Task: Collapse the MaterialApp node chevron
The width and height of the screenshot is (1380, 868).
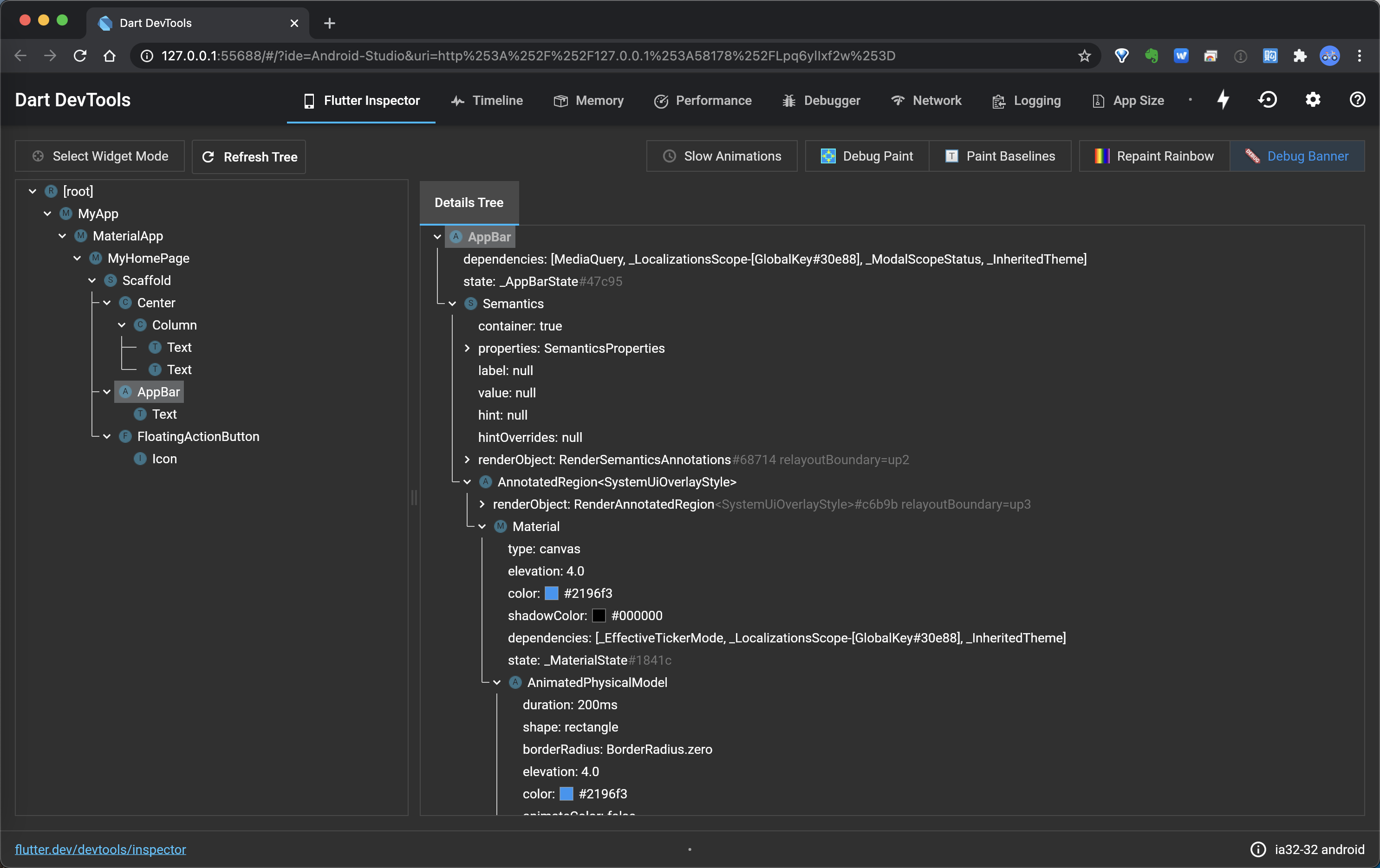Action: click(63, 235)
